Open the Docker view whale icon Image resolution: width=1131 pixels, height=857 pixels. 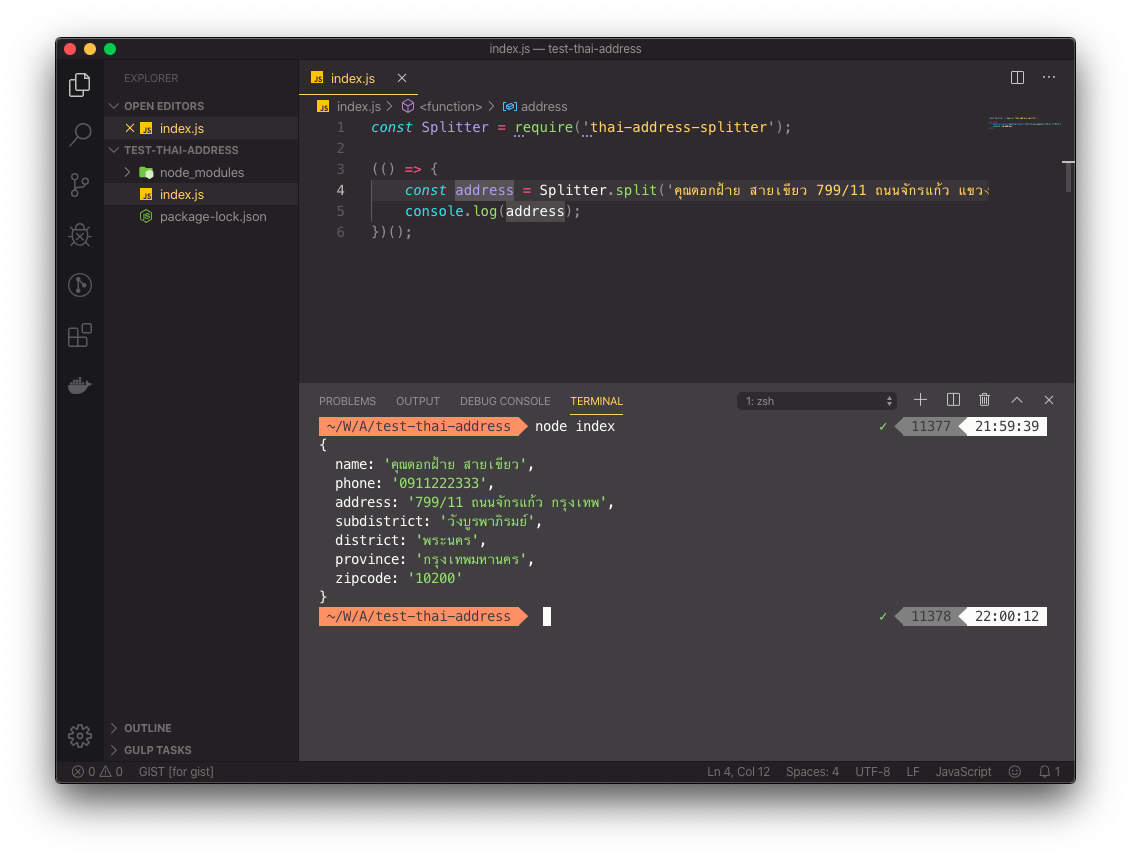80,385
